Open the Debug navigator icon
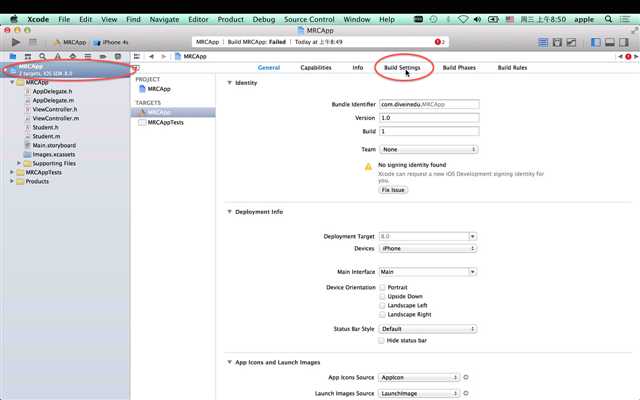Viewport: 640px width, 400px height. (88, 56)
